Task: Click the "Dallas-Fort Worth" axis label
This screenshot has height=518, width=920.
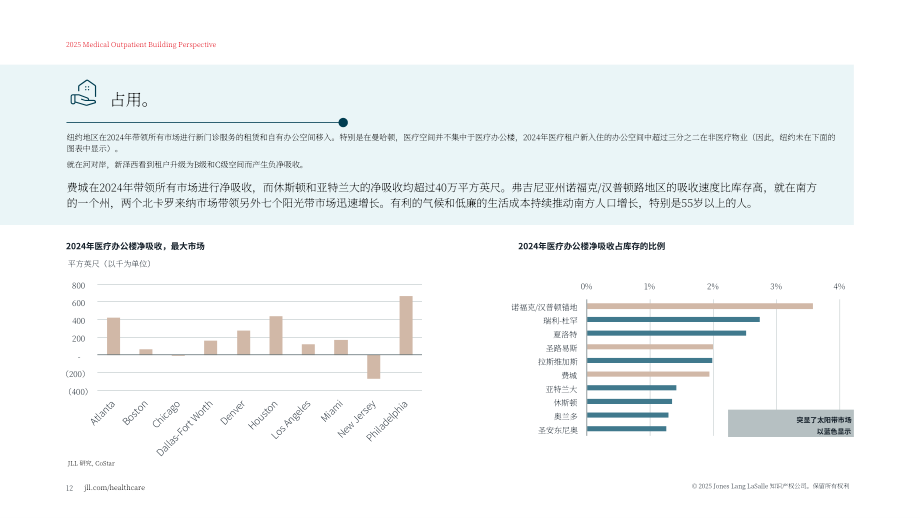Action: (184, 429)
